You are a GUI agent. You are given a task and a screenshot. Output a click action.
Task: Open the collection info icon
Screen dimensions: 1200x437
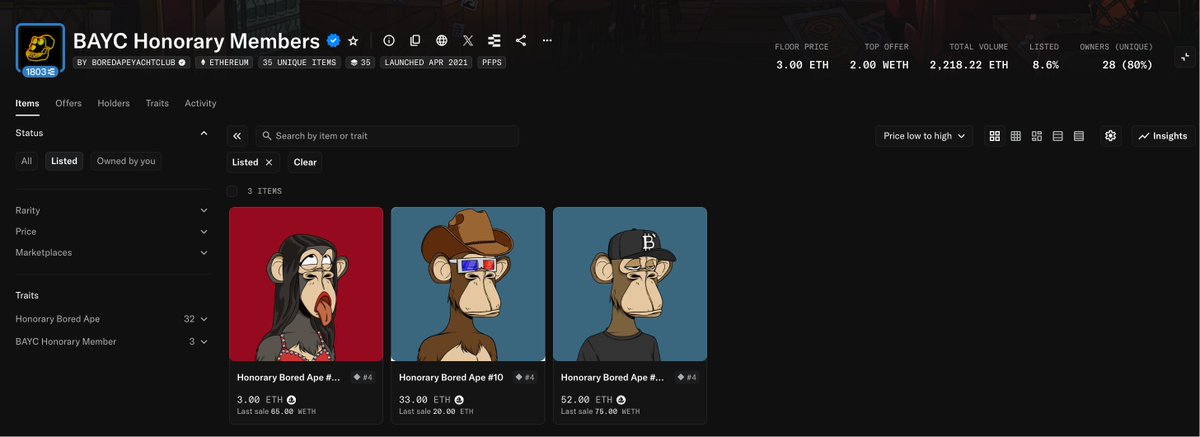point(389,41)
